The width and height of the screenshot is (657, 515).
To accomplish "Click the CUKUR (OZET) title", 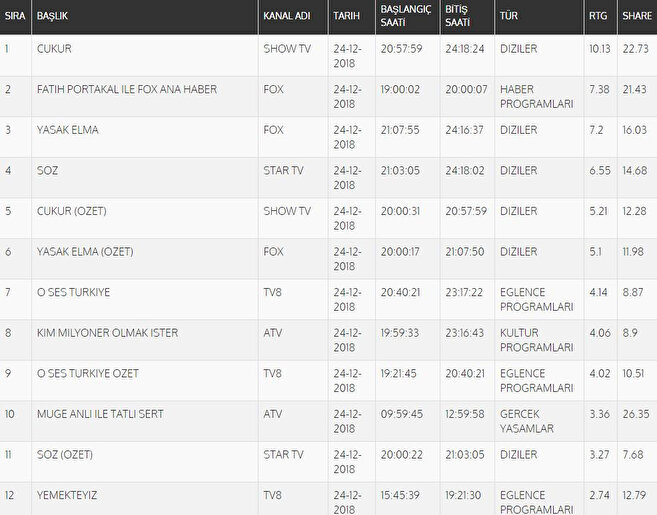I will pos(74,211).
